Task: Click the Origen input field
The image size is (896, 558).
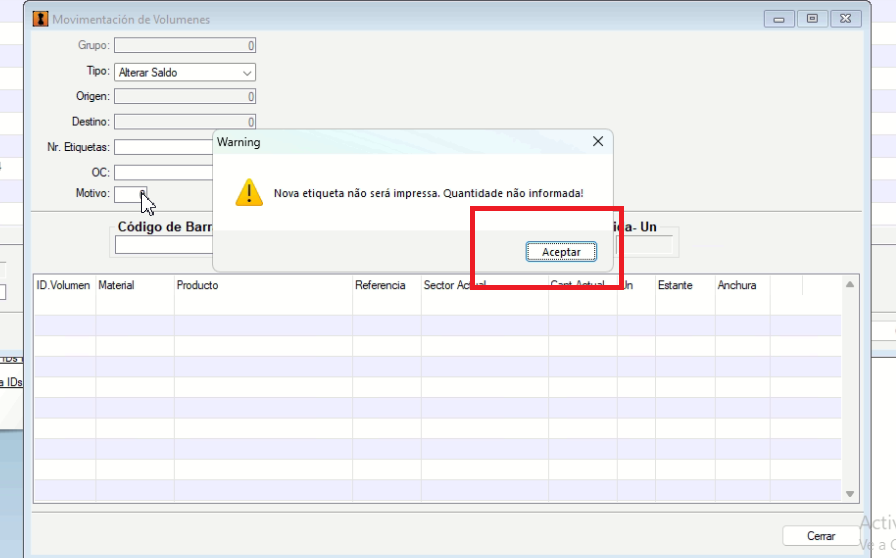Action: coord(185,97)
